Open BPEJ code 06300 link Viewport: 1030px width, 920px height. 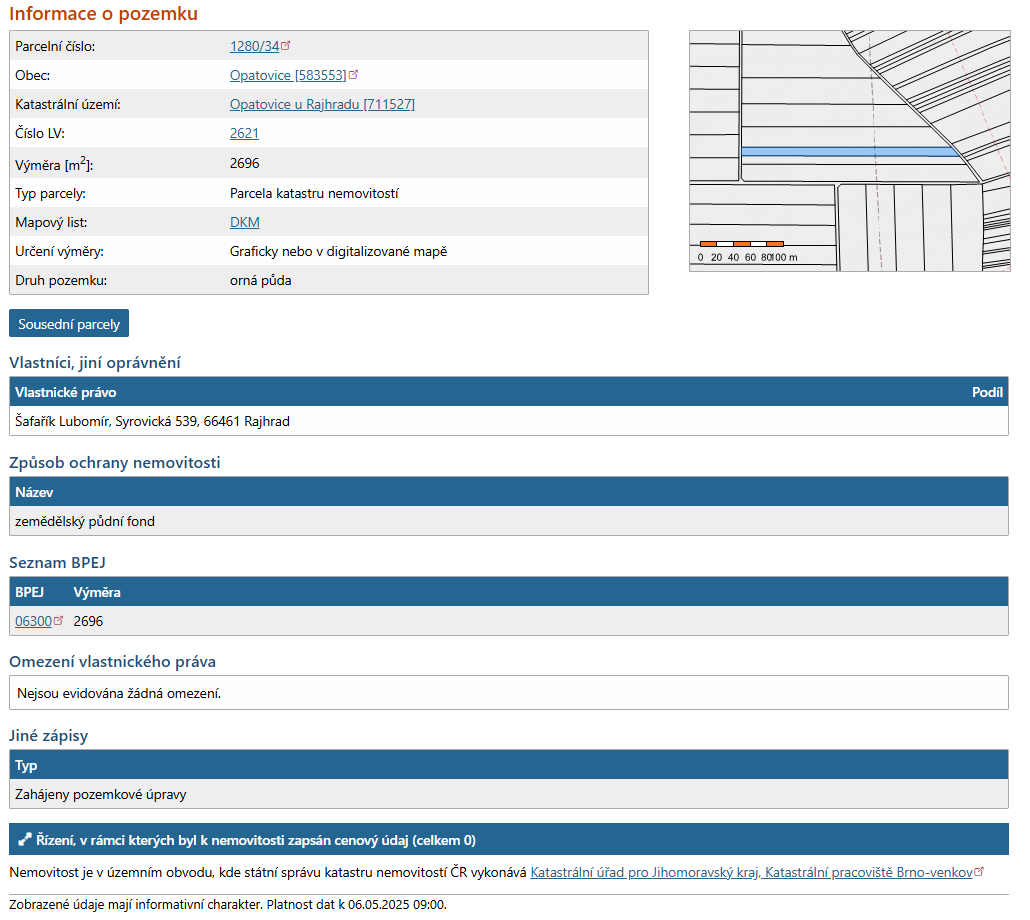pos(34,621)
